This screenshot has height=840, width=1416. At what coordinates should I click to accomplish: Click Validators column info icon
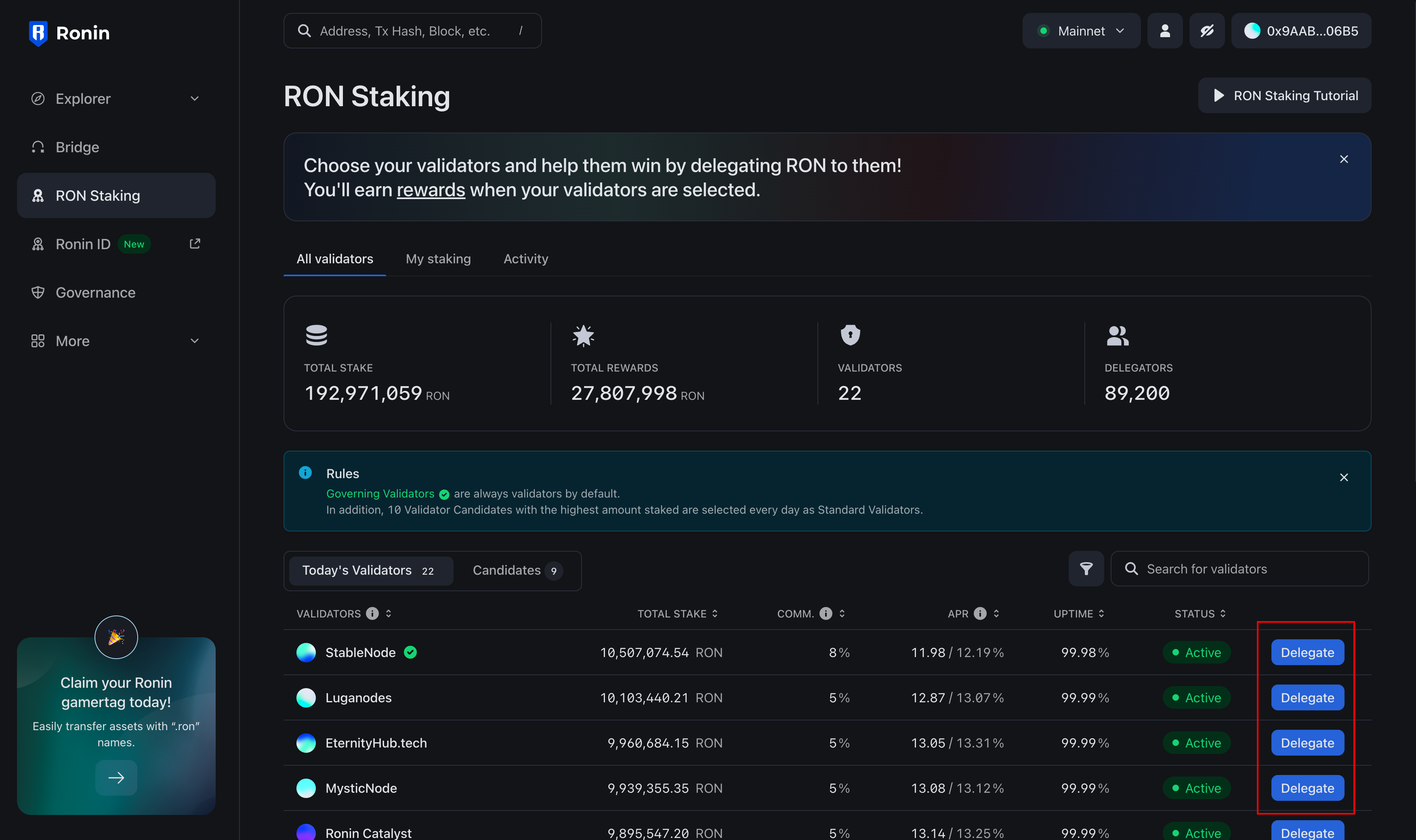[x=372, y=613]
